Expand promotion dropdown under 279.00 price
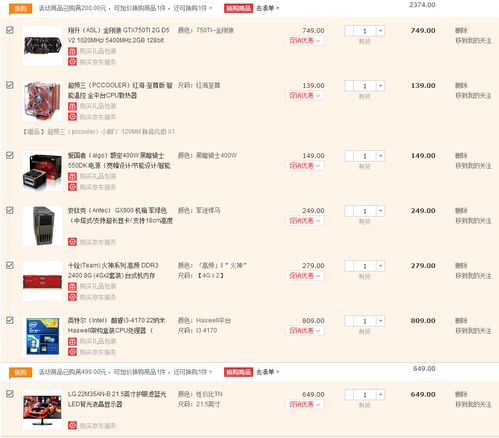This screenshot has height=438, width=499. tap(304, 276)
